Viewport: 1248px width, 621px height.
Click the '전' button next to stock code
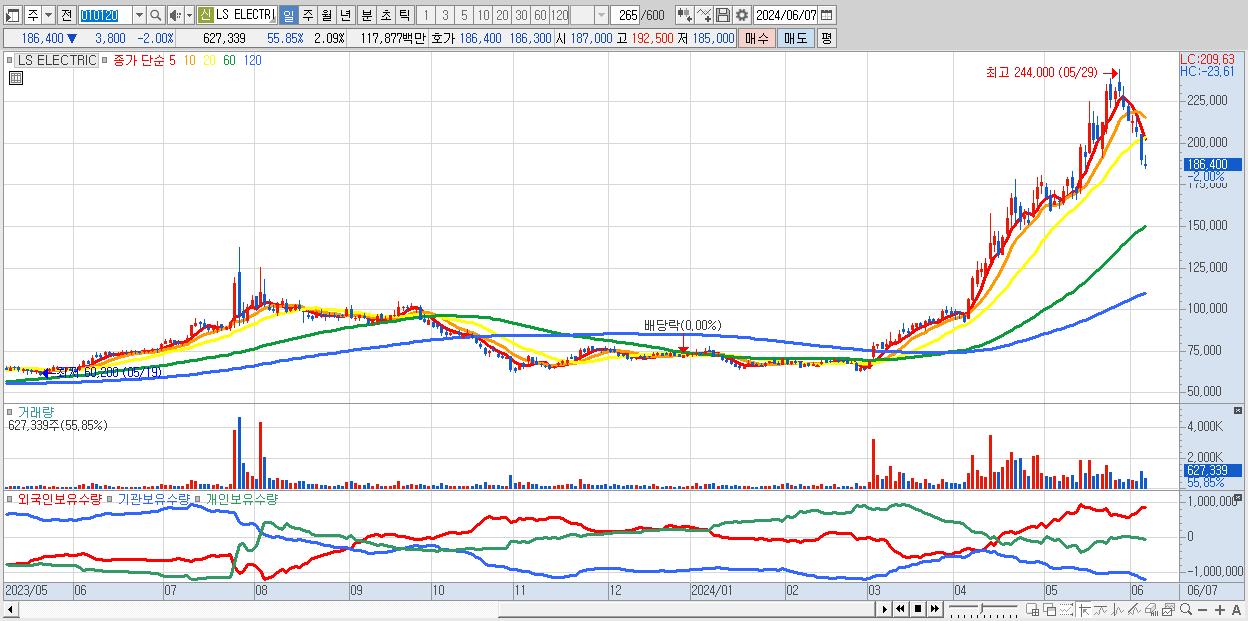tap(66, 15)
